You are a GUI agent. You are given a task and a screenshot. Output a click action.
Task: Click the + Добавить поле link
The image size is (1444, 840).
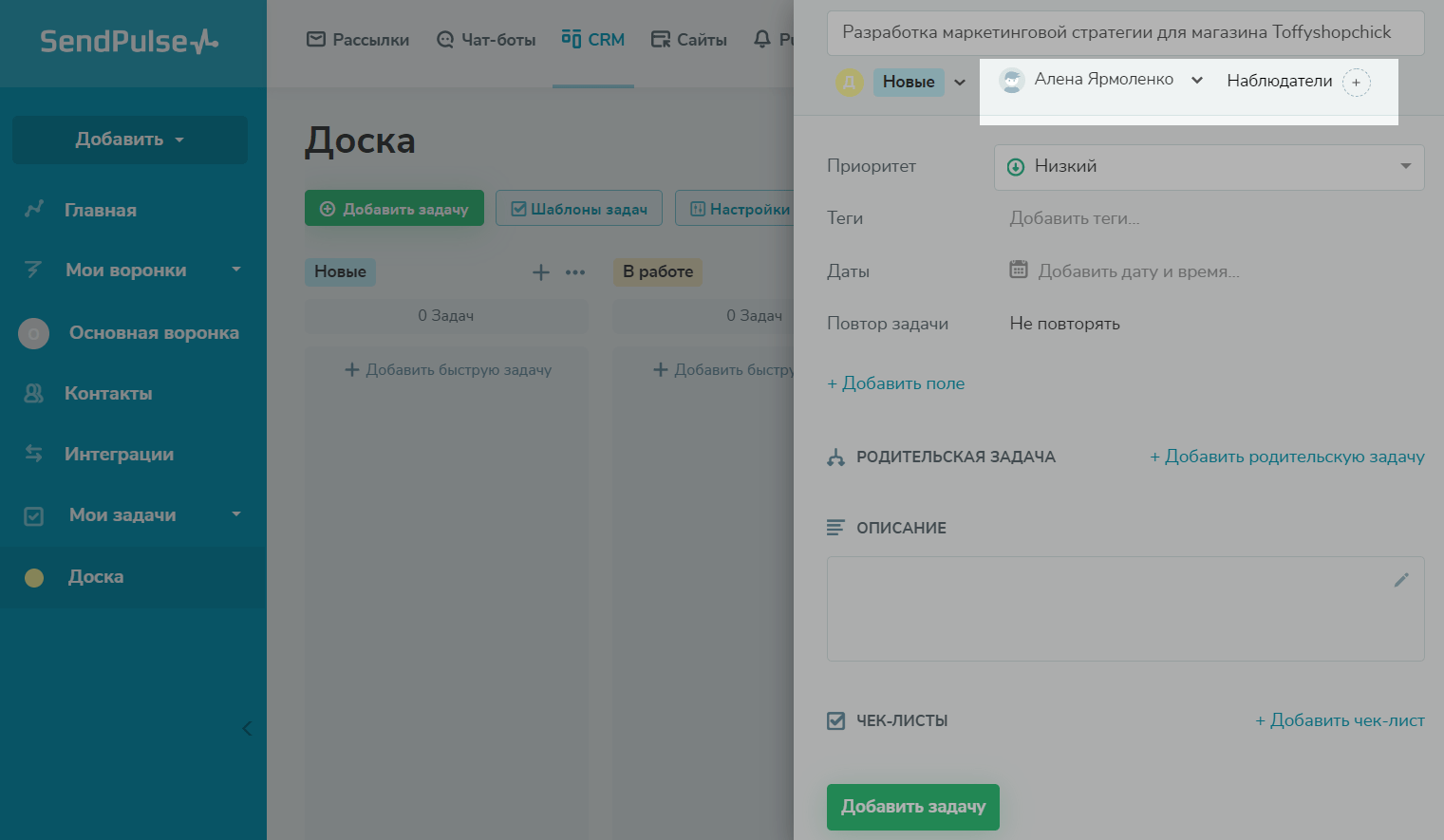pos(896,383)
